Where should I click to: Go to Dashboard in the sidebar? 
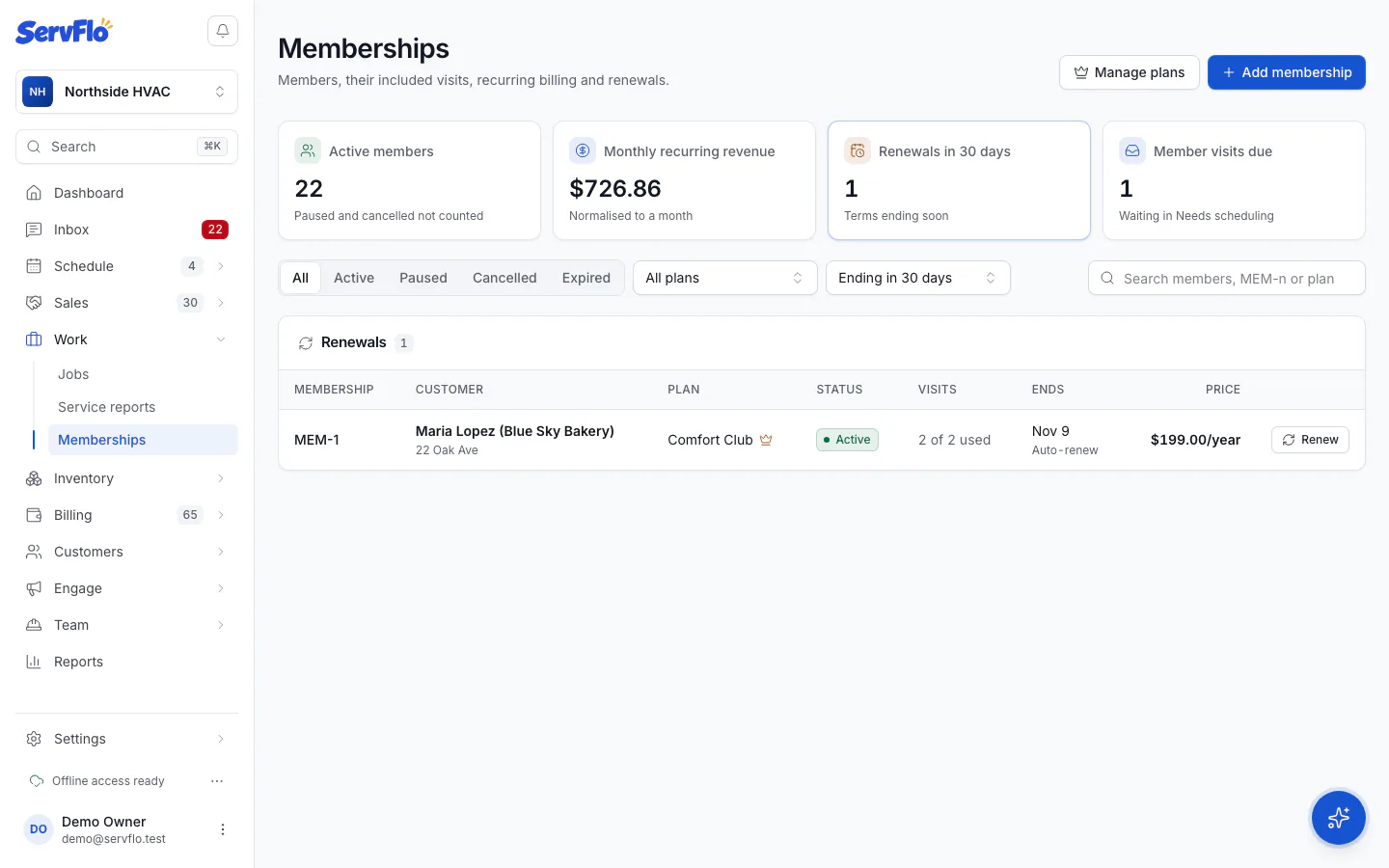(126, 193)
